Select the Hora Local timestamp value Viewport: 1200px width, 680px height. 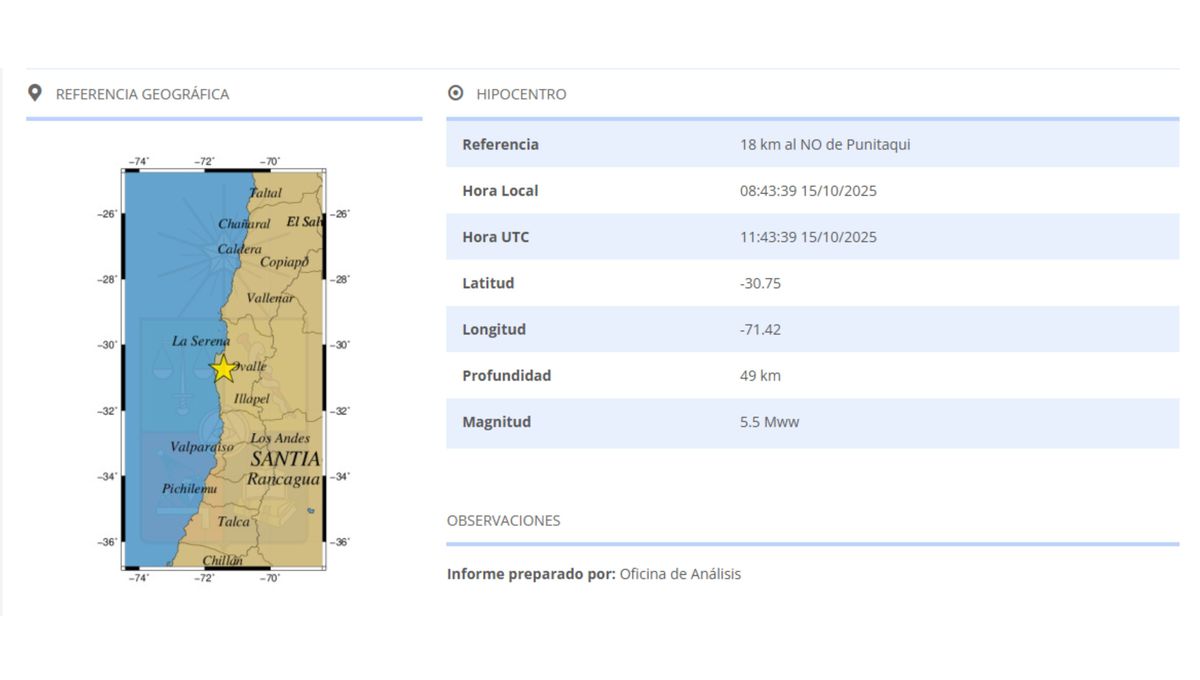[x=808, y=190]
